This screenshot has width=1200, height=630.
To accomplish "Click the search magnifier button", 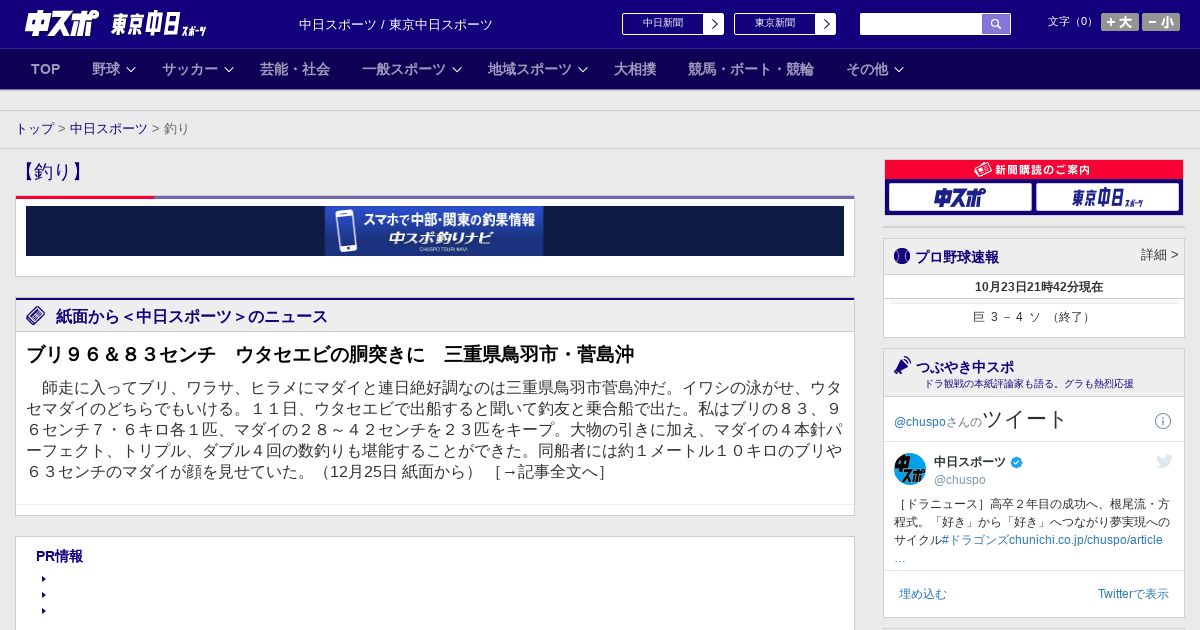I will tap(996, 24).
